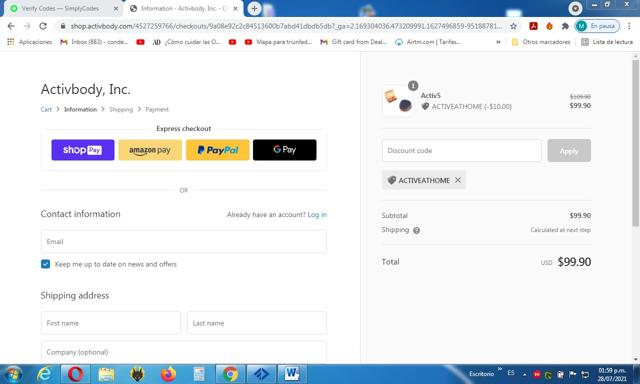The width and height of the screenshot is (640, 384).
Task: Focus the First name field
Action: pyautogui.click(x=111, y=323)
